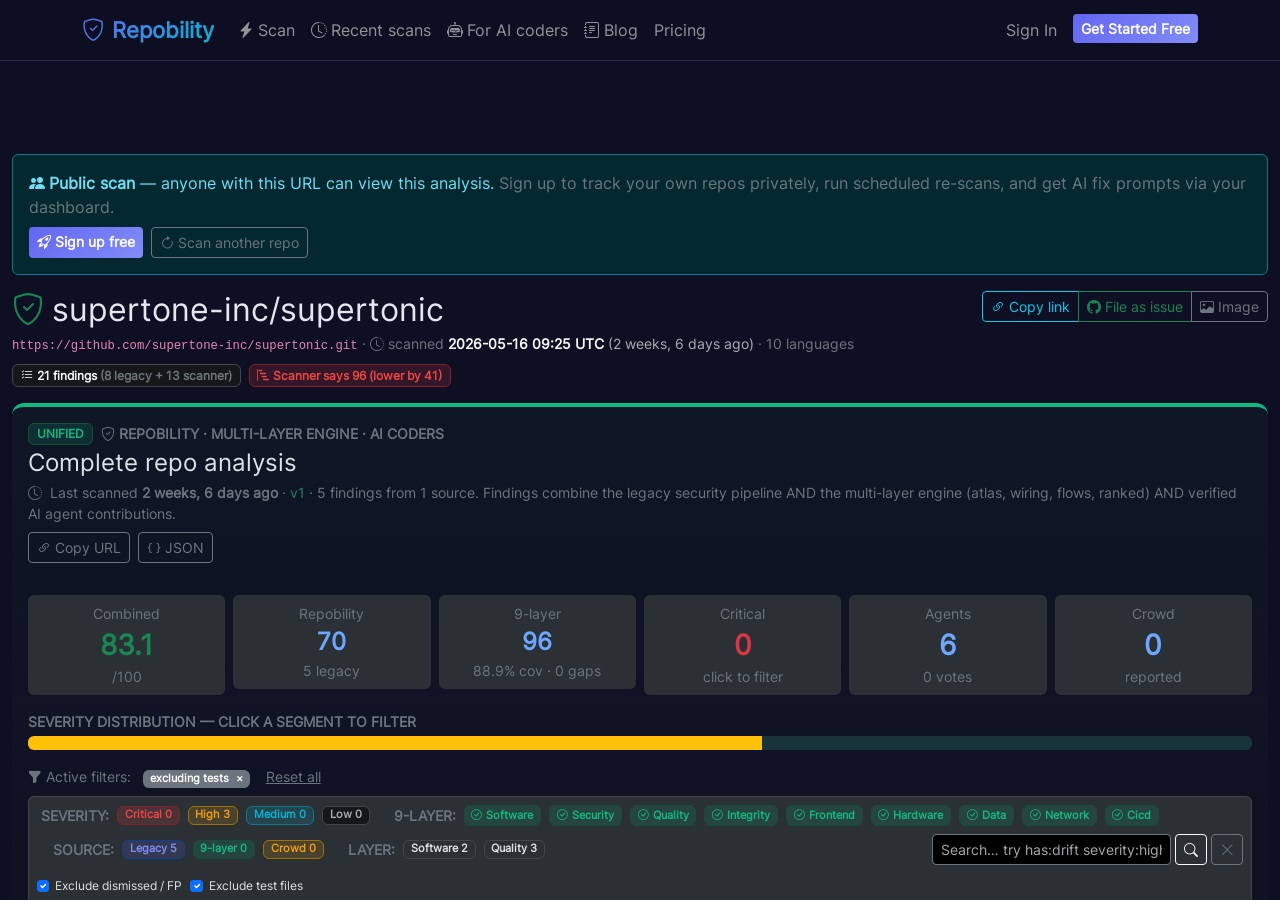Filter by Medium 0 severity chip
1280x900 pixels.
(280, 815)
